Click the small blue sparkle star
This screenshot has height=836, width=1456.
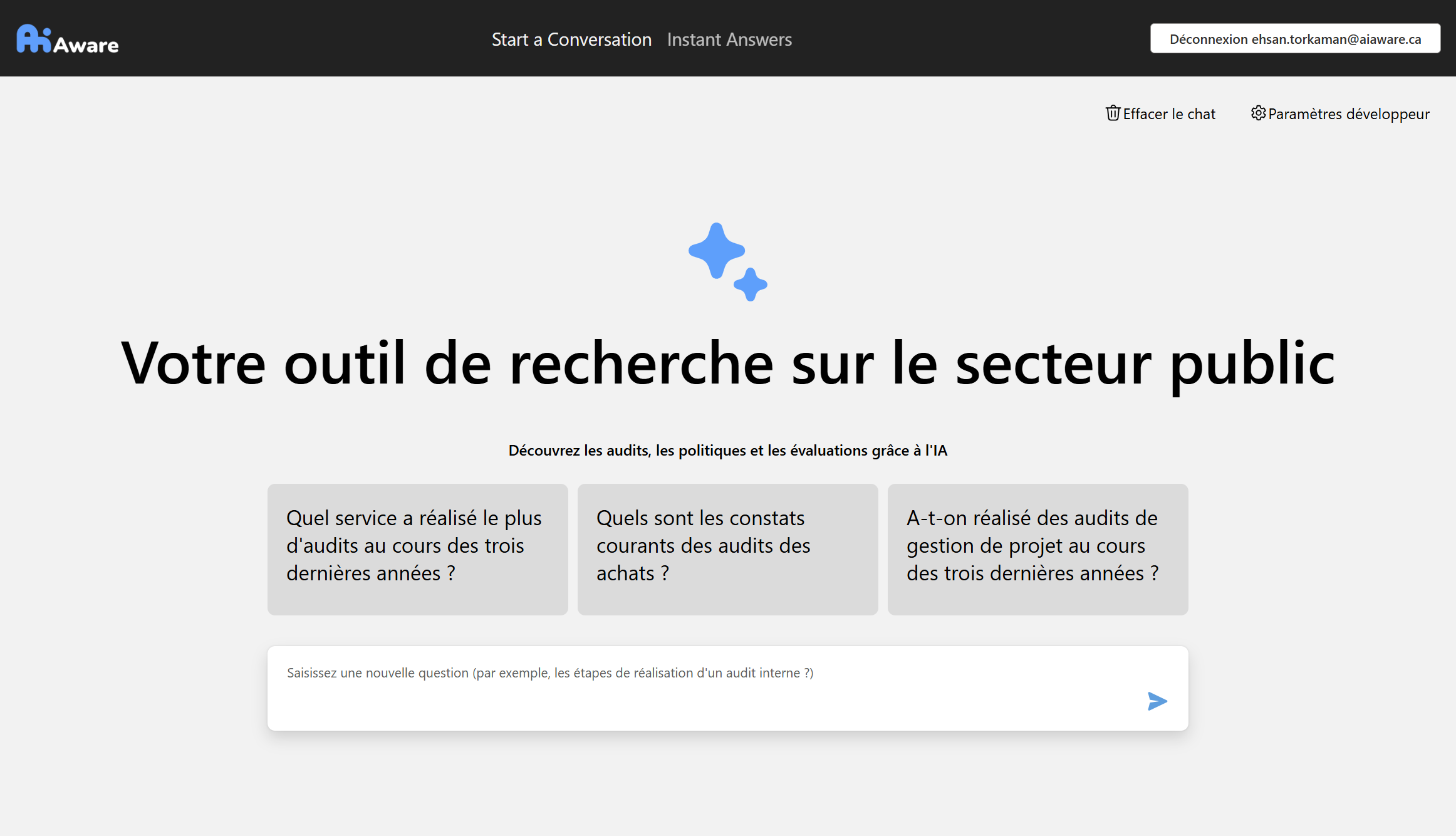point(750,285)
